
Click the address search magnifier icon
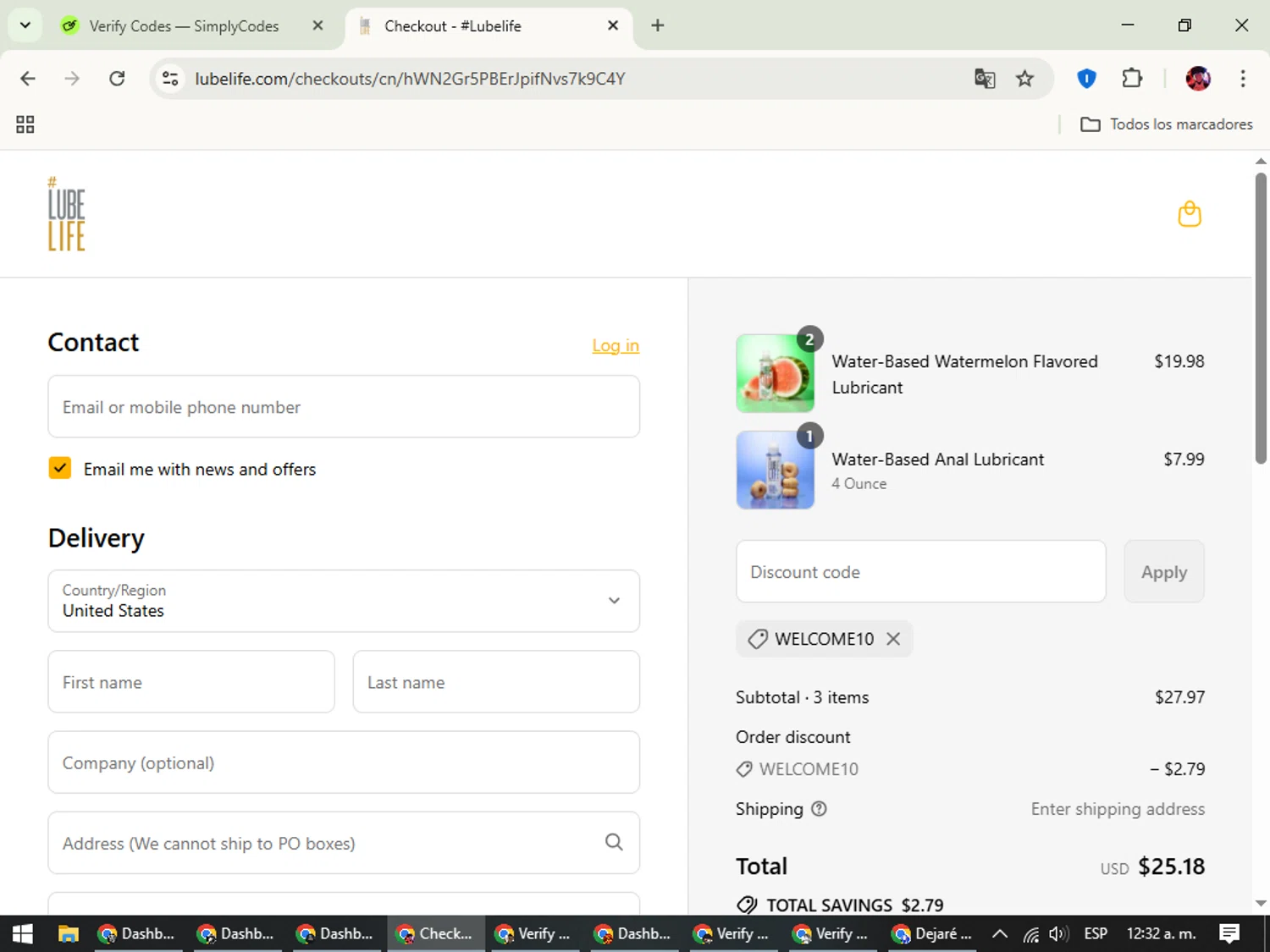pyautogui.click(x=614, y=842)
